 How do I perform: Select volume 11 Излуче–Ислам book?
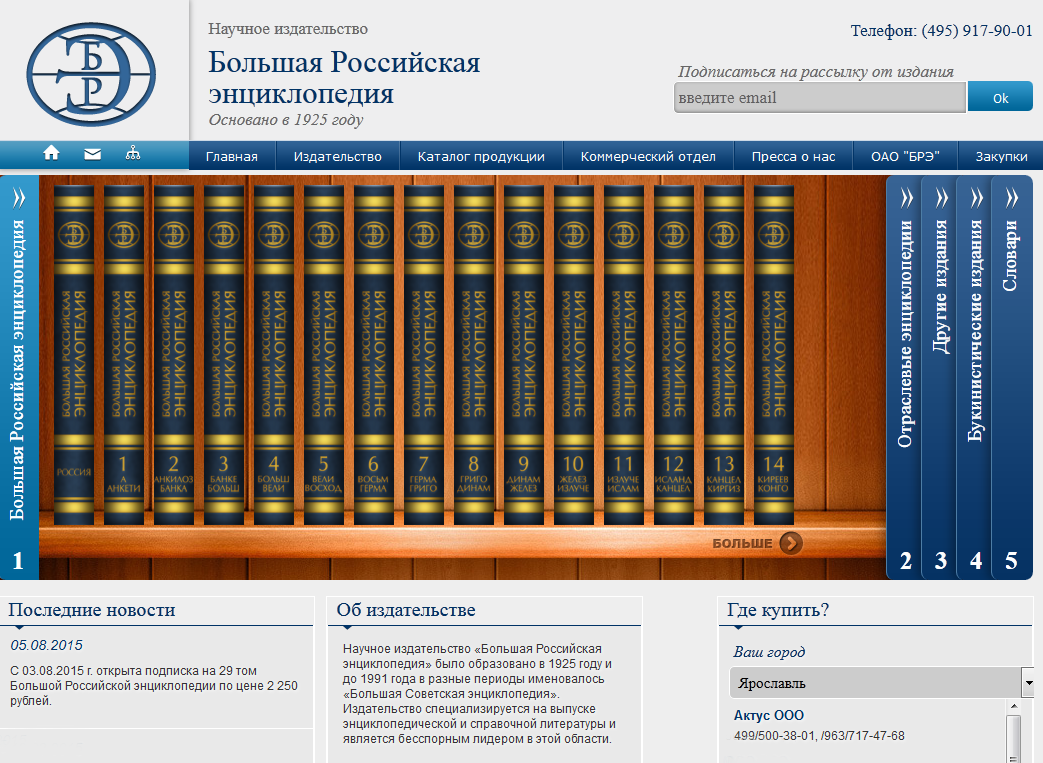pos(624,355)
